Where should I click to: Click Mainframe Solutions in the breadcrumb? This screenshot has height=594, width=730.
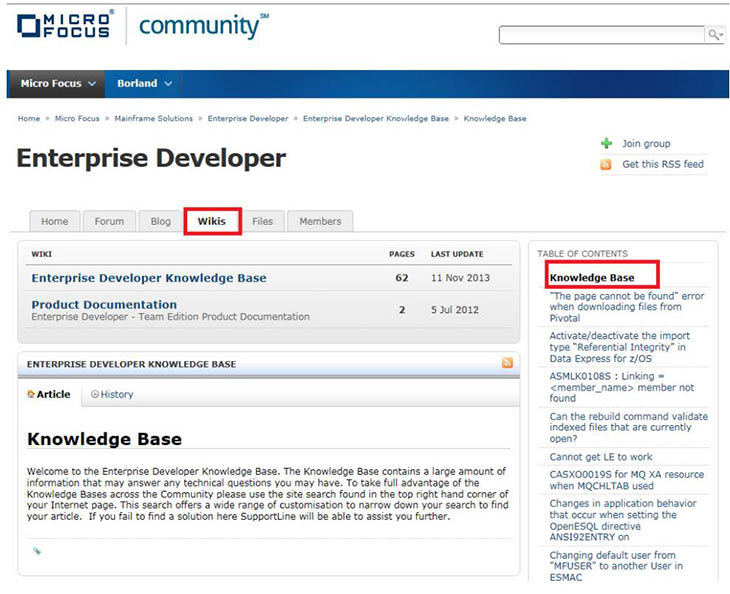pyautogui.click(x=153, y=118)
